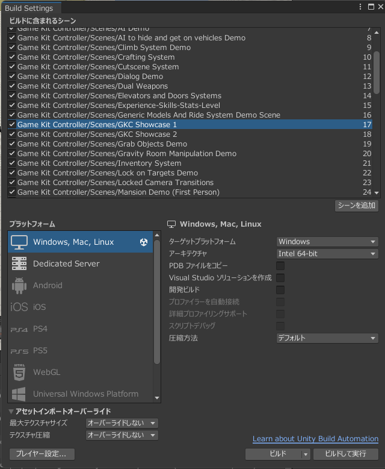Pick the PS5 platform icon

[x=19, y=351]
